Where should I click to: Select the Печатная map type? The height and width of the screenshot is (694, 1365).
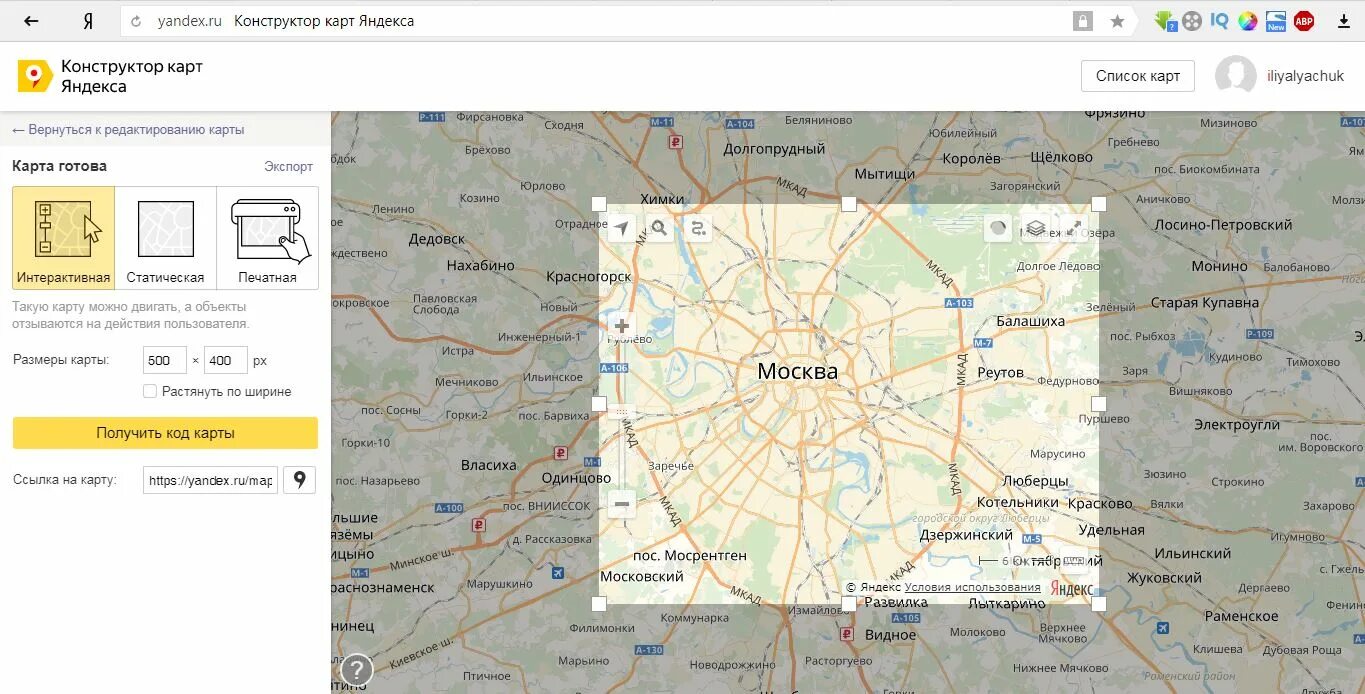pyautogui.click(x=268, y=238)
